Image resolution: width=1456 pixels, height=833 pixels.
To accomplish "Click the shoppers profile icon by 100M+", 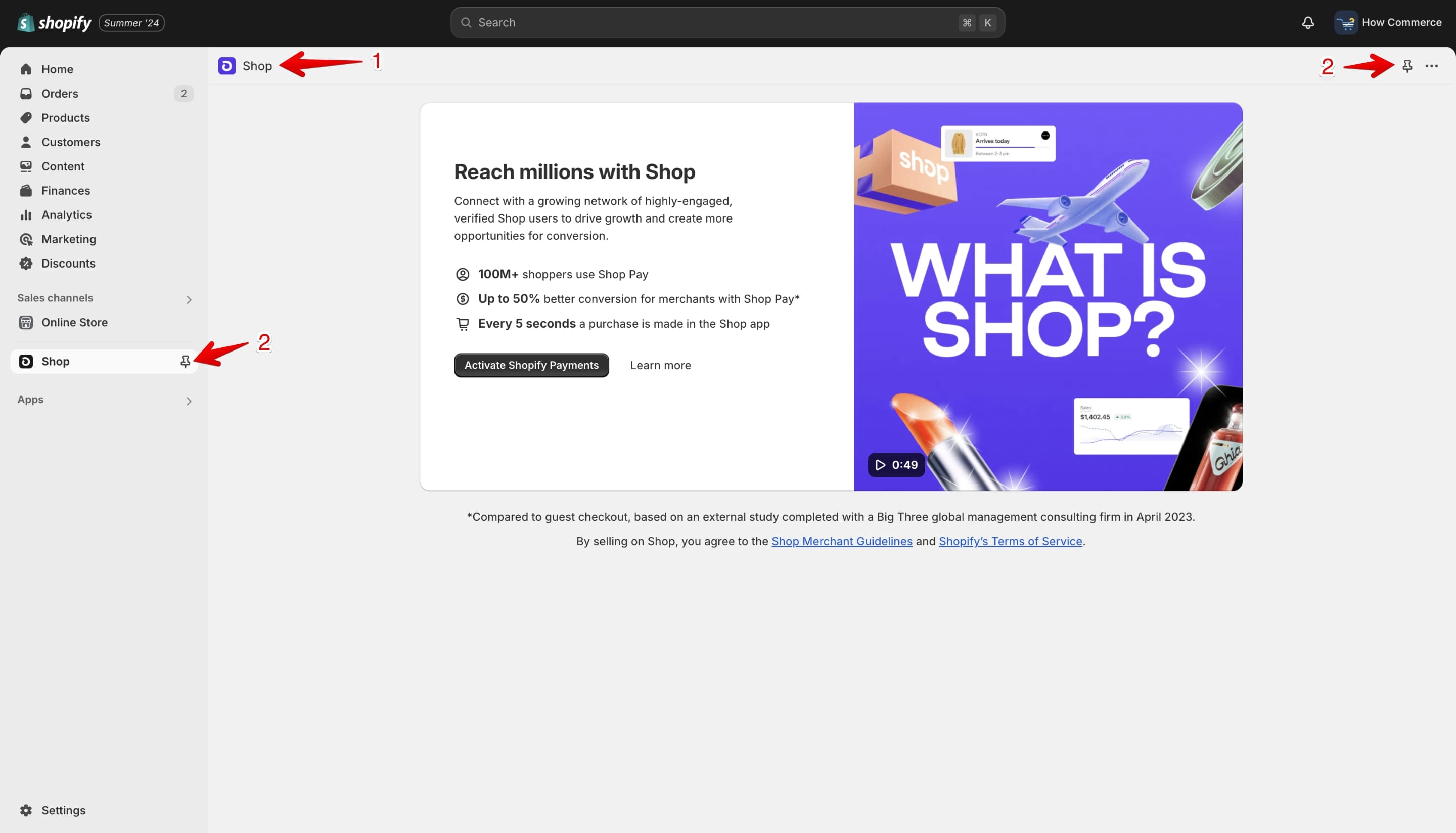I will [x=463, y=275].
